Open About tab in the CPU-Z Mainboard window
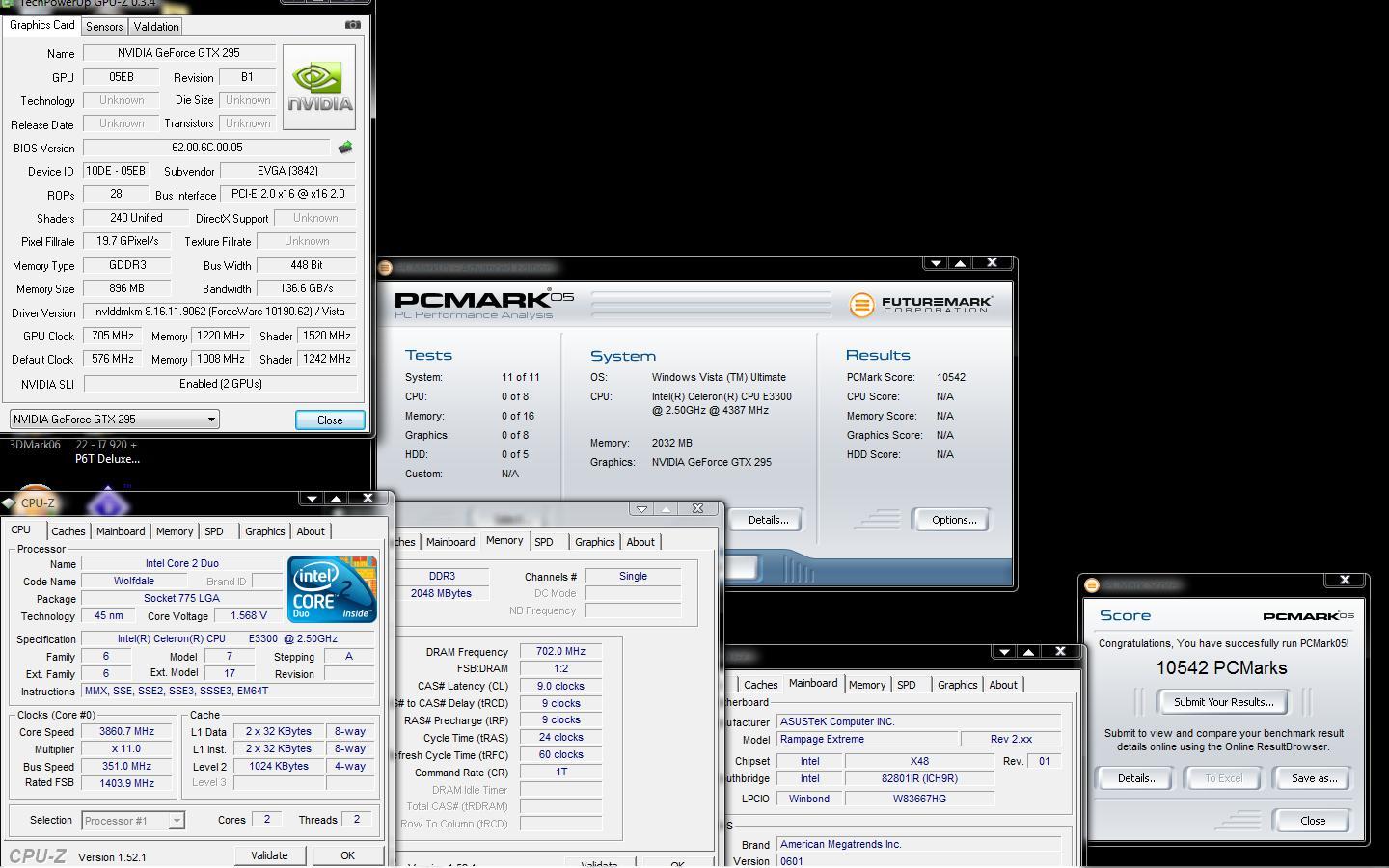Image resolution: width=1389 pixels, height=868 pixels. tap(1003, 685)
